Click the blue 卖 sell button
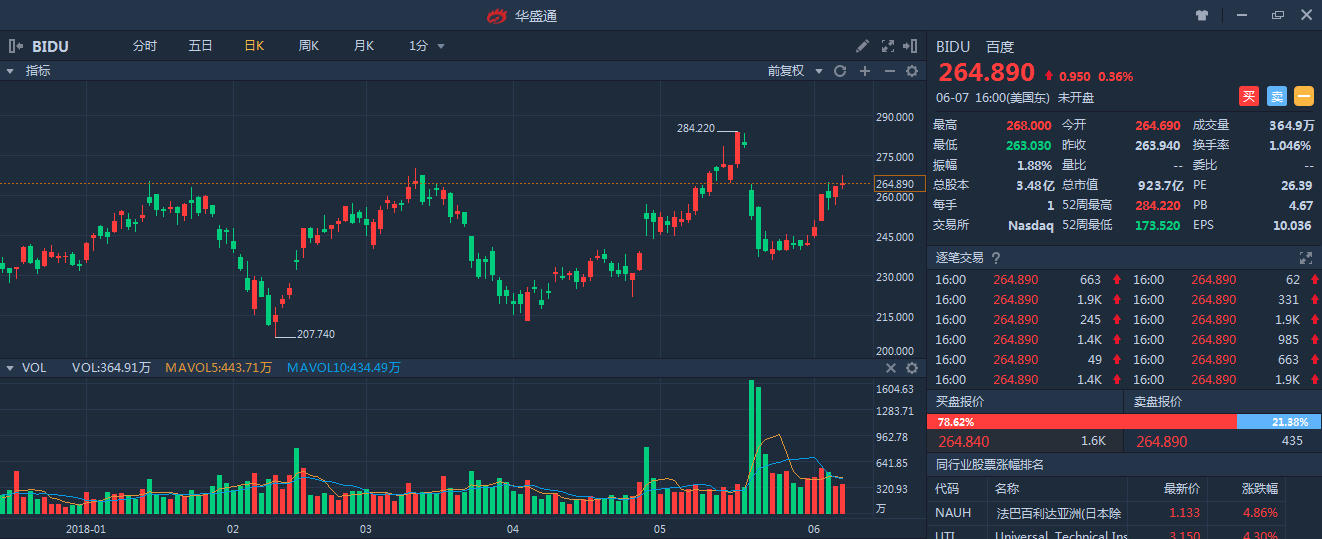Image resolution: width=1322 pixels, height=539 pixels. coord(1276,96)
